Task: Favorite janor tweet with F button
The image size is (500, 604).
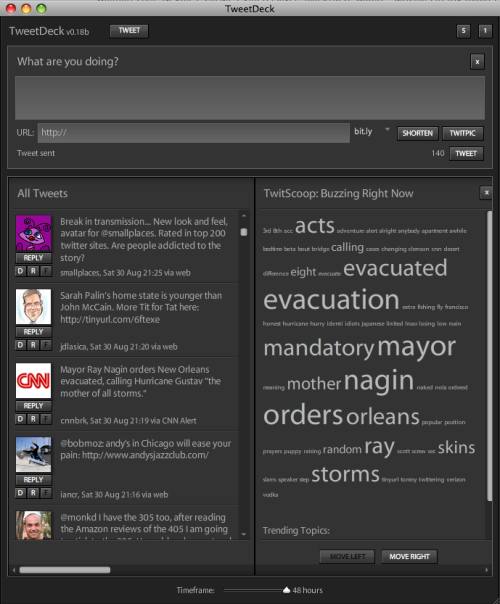Action: [x=46, y=493]
